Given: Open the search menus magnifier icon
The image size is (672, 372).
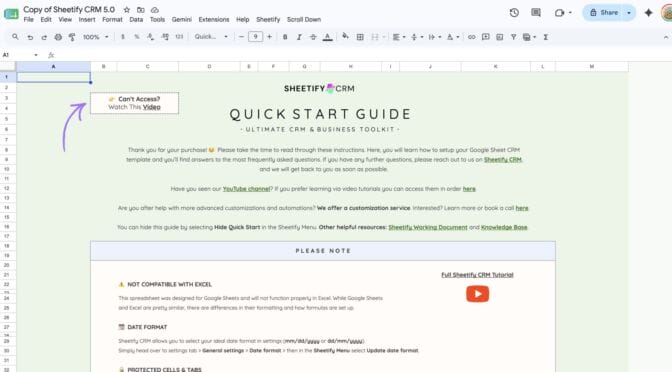Looking at the screenshot, I should [15, 37].
